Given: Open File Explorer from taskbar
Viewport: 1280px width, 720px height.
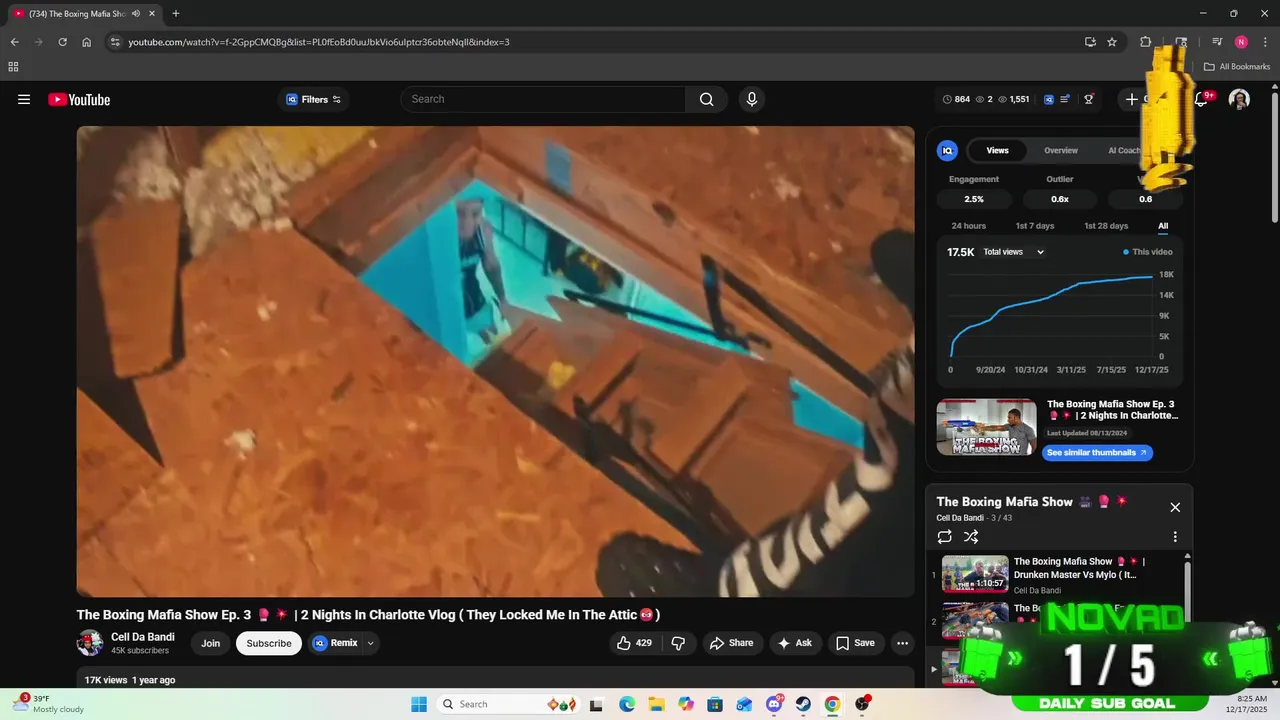Looking at the screenshot, I should coord(656,704).
